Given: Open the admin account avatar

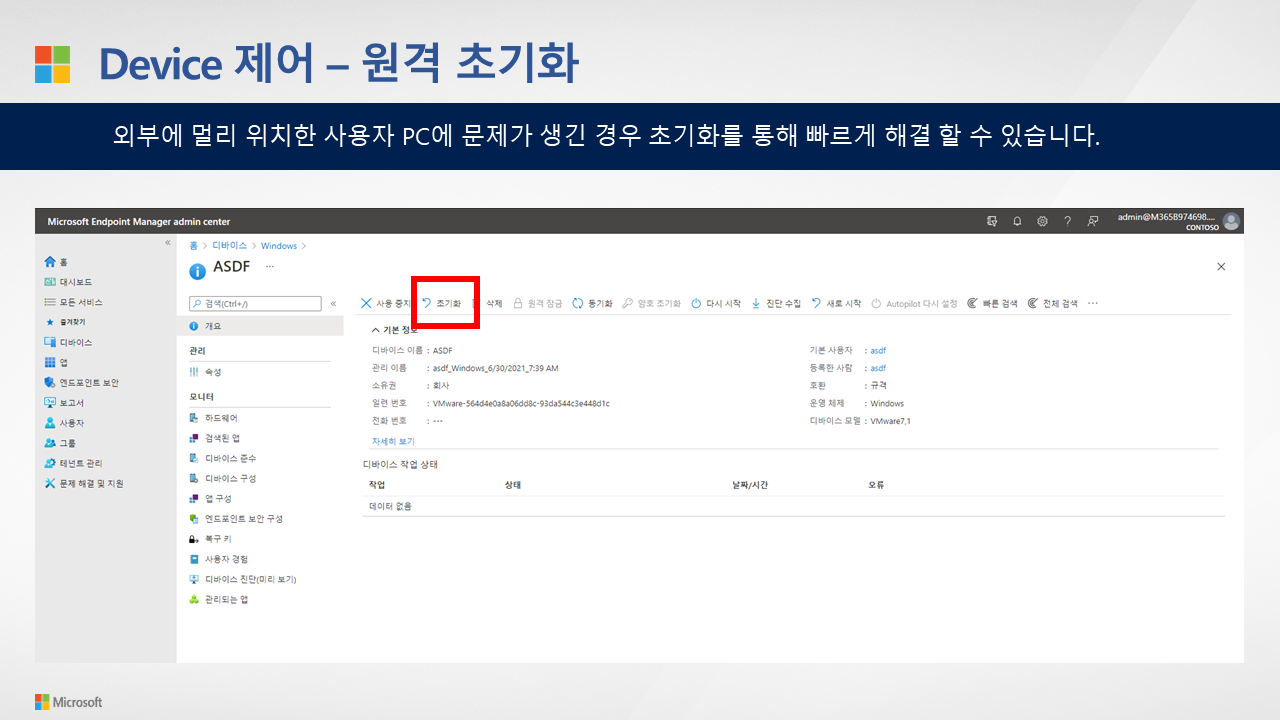Looking at the screenshot, I should [x=1231, y=221].
